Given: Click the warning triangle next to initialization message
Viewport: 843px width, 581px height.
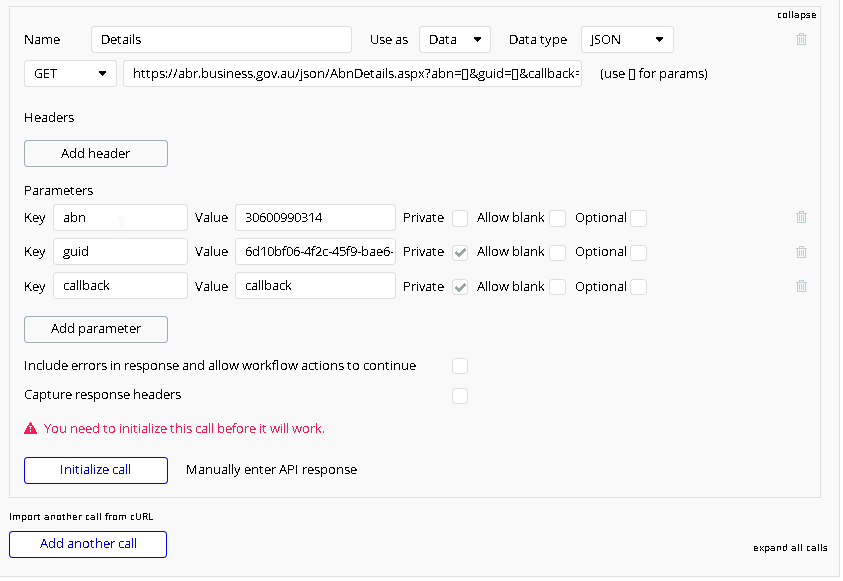Looking at the screenshot, I should point(30,428).
